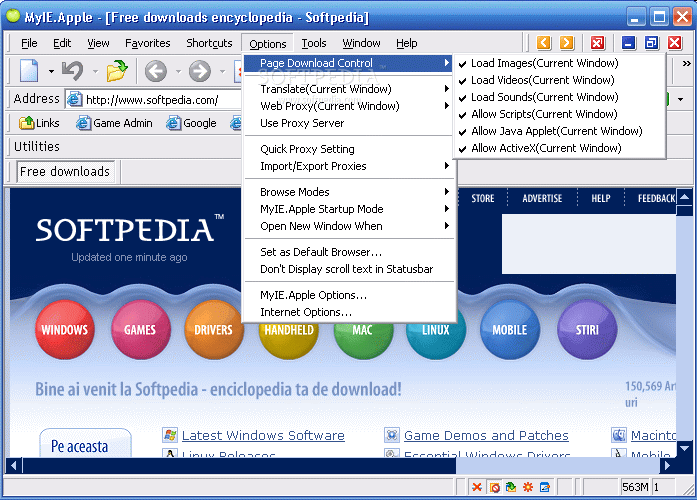Toggle Use Proxy Server option
The height and width of the screenshot is (500, 697).
coord(348,123)
